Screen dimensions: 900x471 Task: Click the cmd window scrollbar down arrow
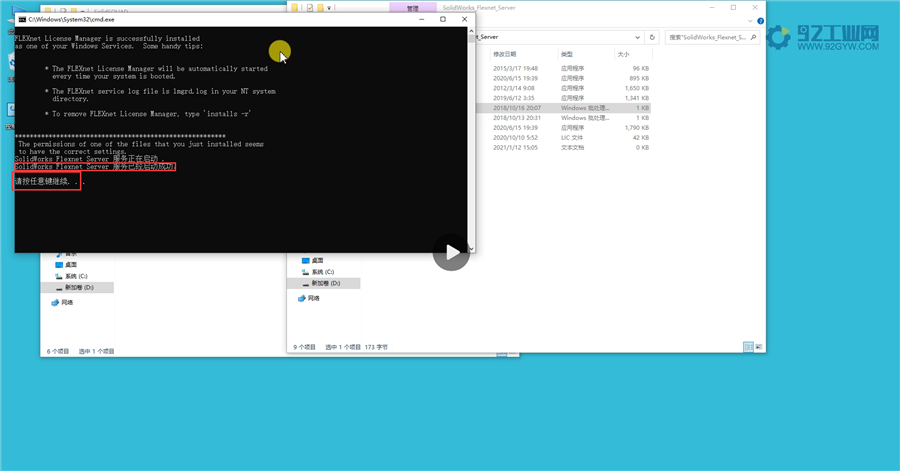coord(471,248)
